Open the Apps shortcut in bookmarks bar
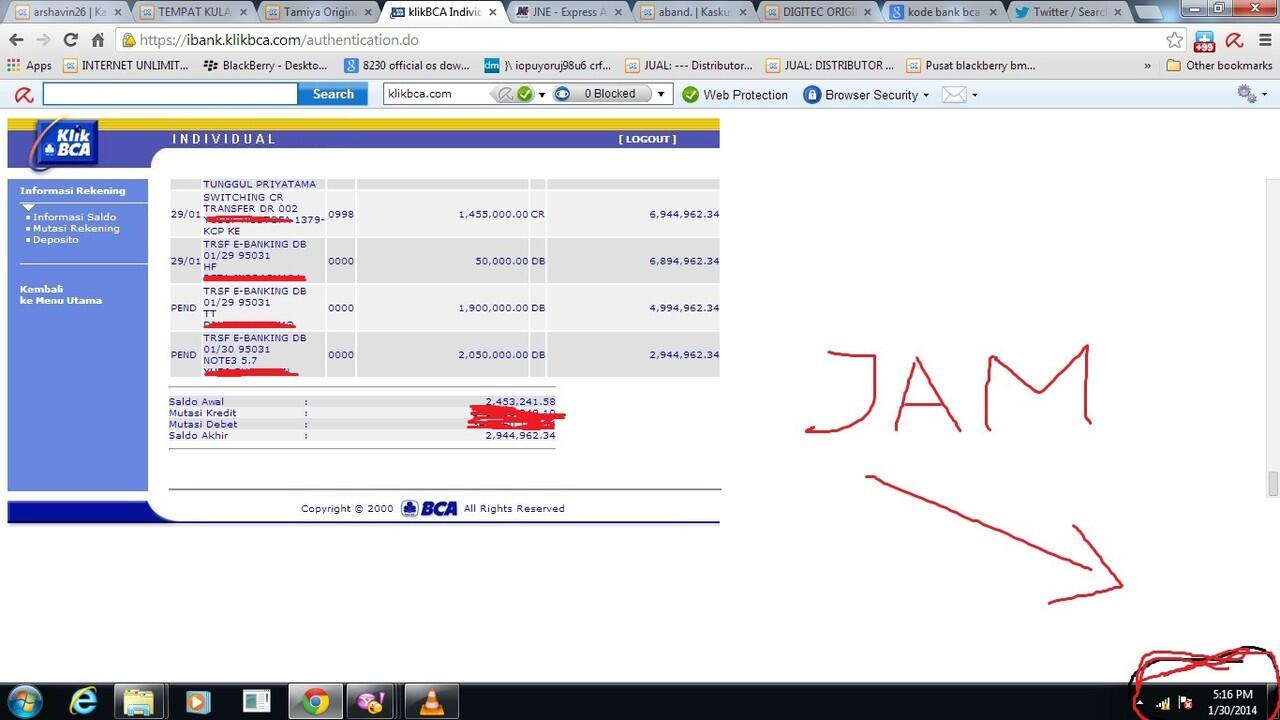This screenshot has height=720, width=1280. (29, 65)
